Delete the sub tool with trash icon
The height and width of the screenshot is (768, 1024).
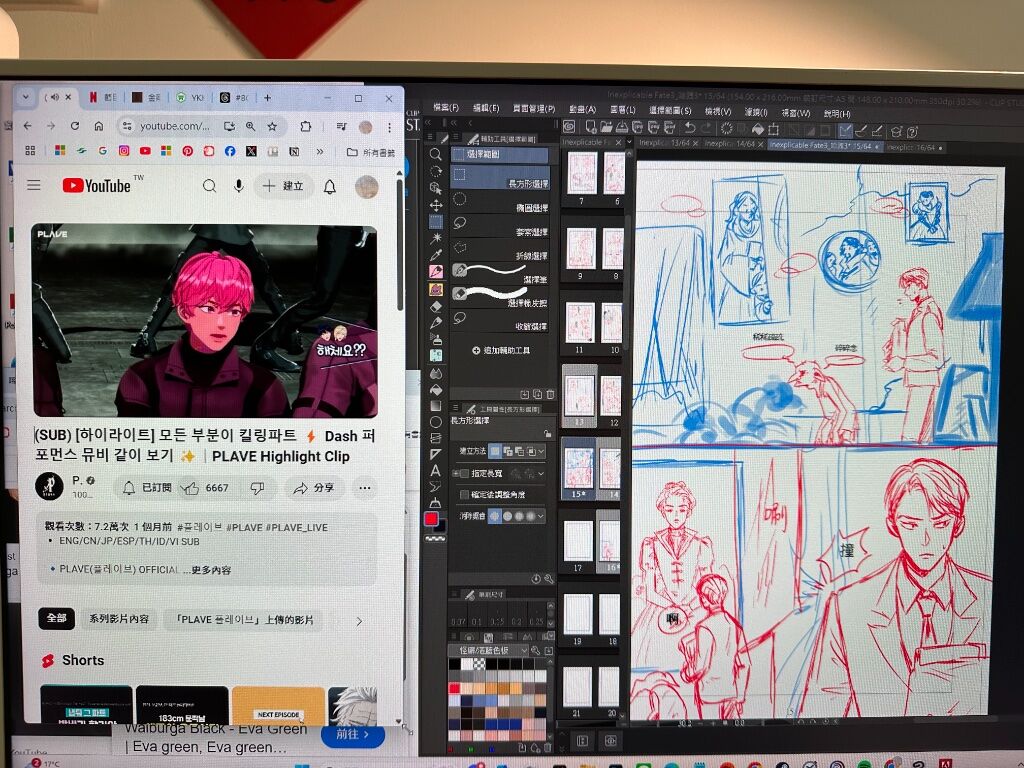click(x=550, y=394)
